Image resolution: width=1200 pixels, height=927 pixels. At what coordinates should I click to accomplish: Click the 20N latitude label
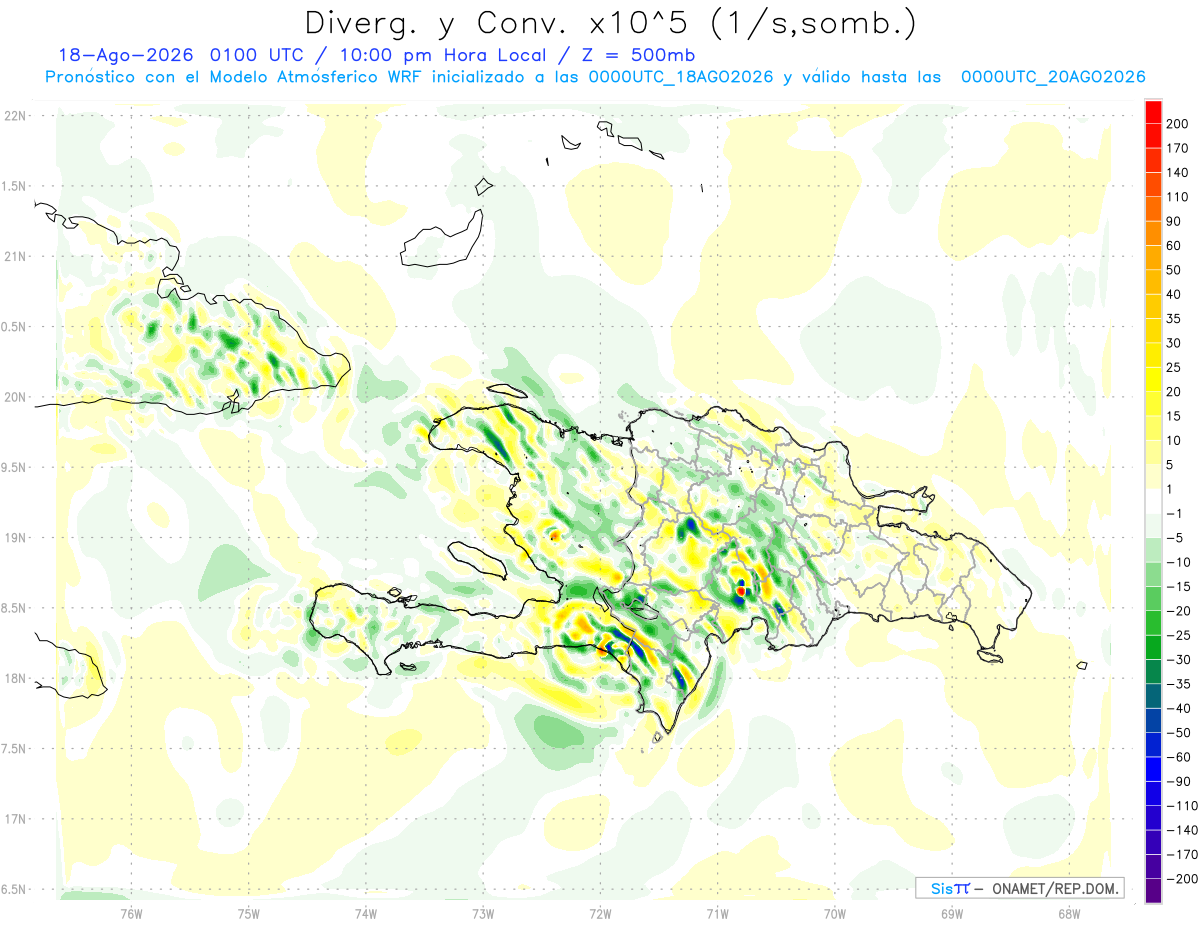pos(14,397)
